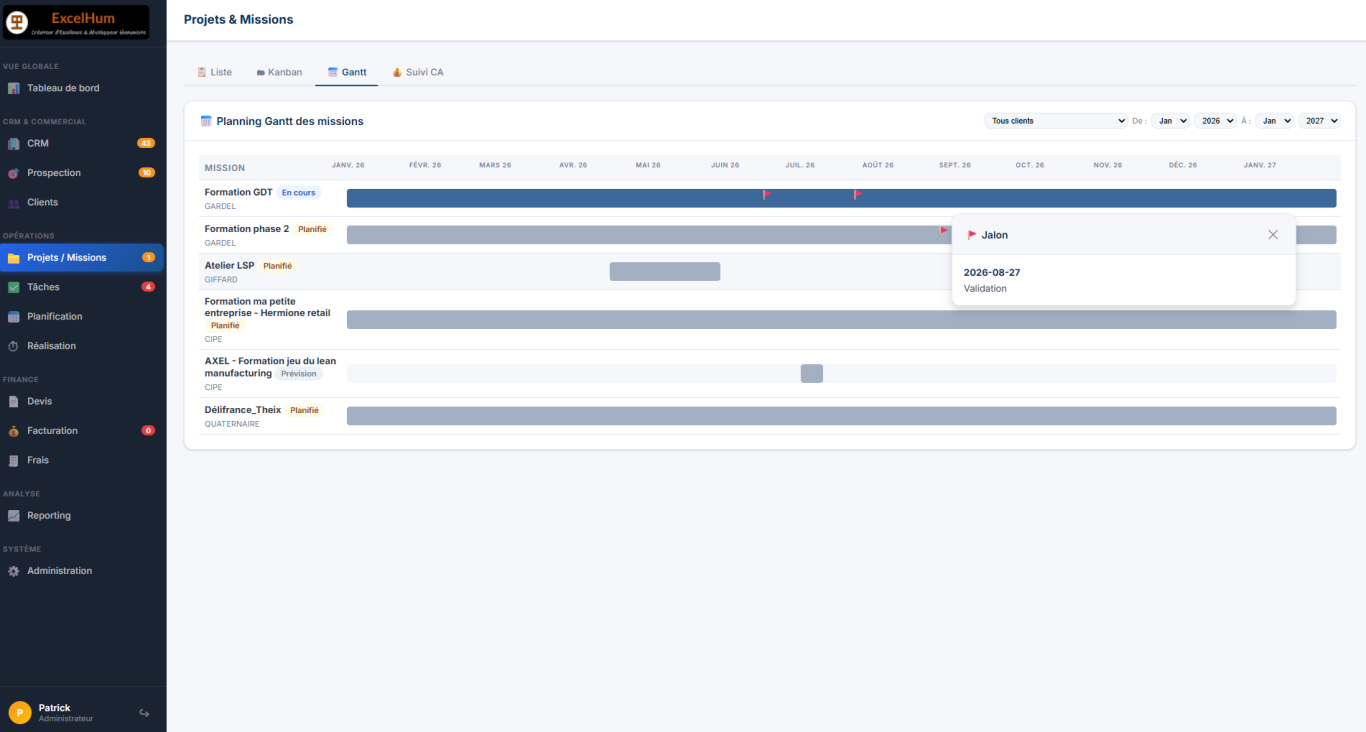The height and width of the screenshot is (732, 1366).
Task: Click the AXEL Formation jeu du lean bar
Action: coord(812,373)
